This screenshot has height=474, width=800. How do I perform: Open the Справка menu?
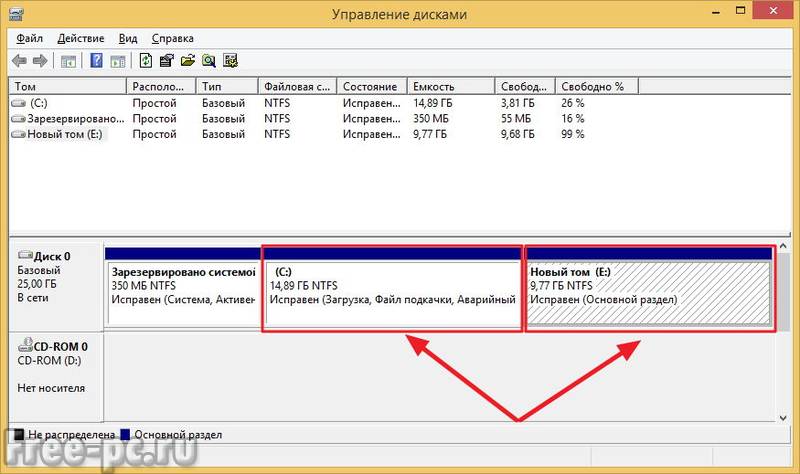click(x=172, y=39)
